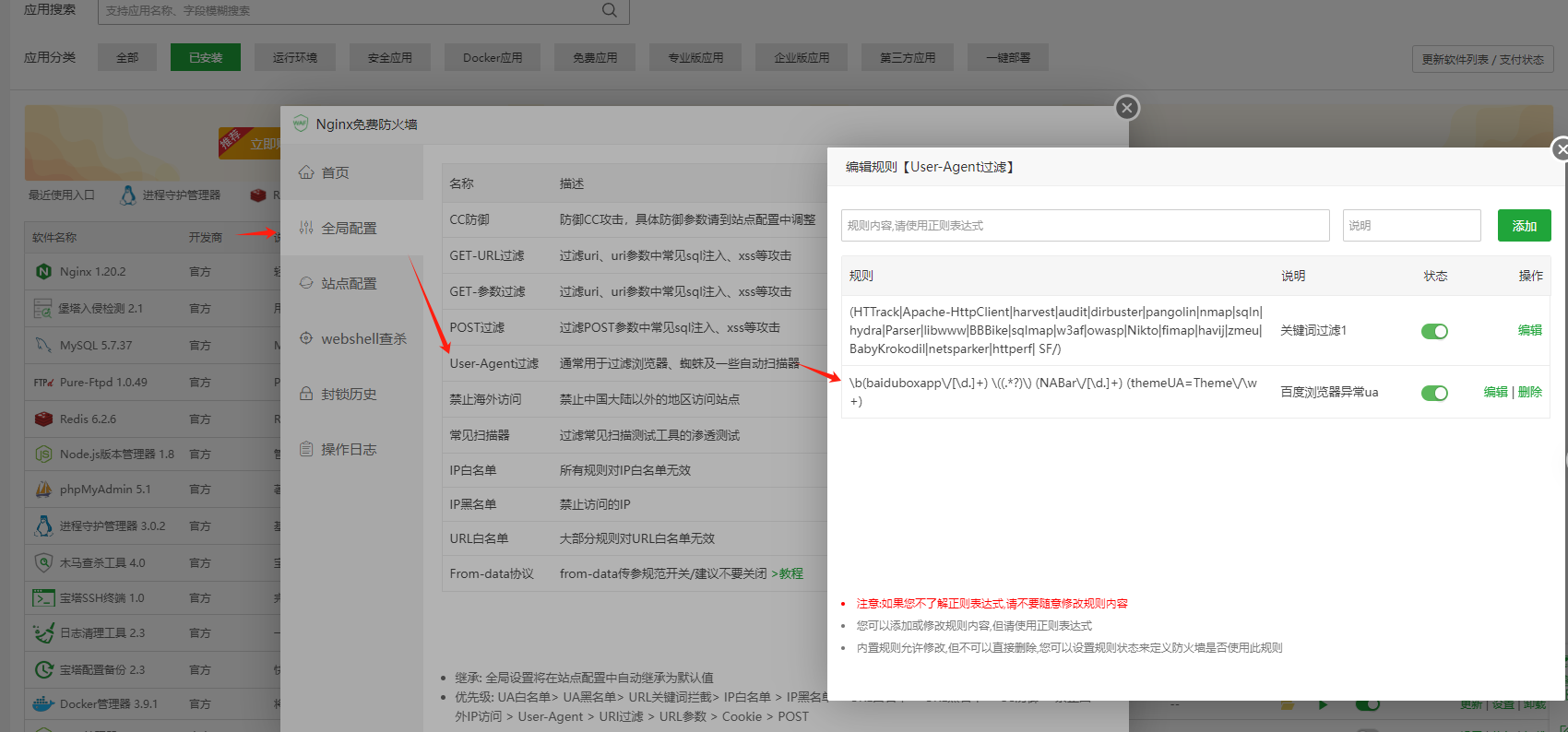Click the Docker管理器 whale icon
Image resolution: width=1568 pixels, height=732 pixels.
(x=43, y=703)
